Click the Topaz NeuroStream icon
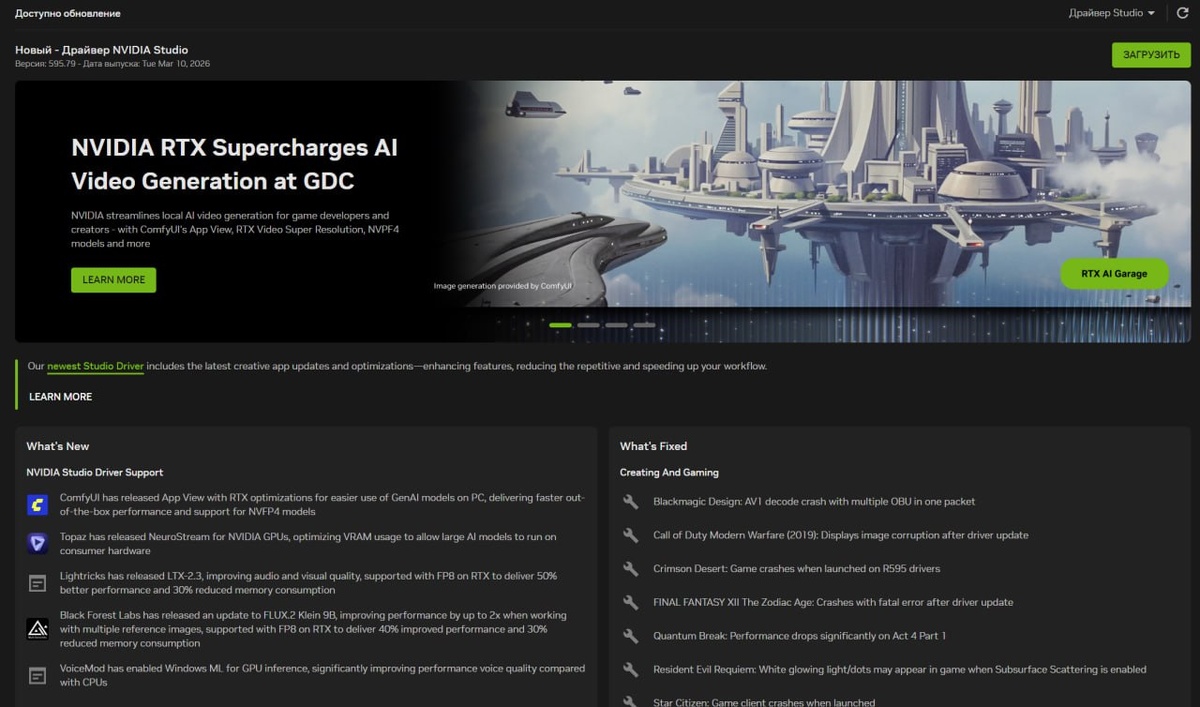This screenshot has height=707, width=1200. (x=37, y=544)
